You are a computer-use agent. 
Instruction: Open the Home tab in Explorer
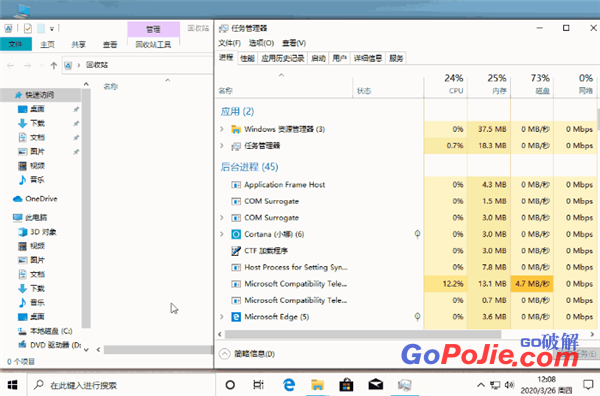click(x=47, y=44)
